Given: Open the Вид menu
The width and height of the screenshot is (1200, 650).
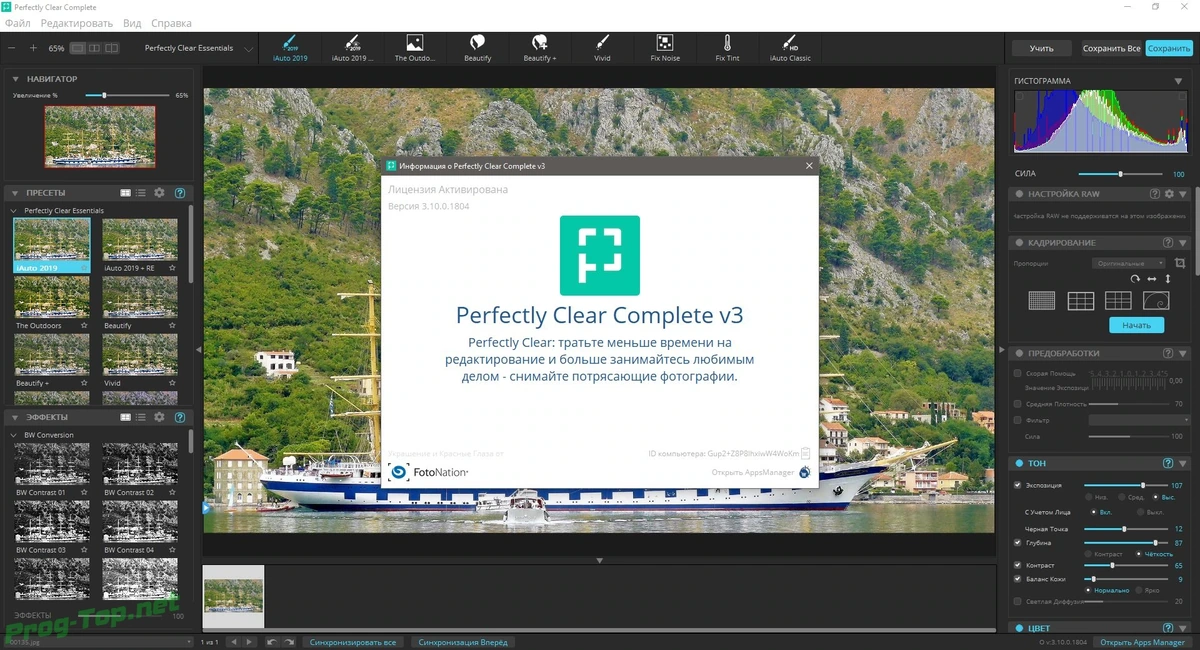Looking at the screenshot, I should point(132,23).
